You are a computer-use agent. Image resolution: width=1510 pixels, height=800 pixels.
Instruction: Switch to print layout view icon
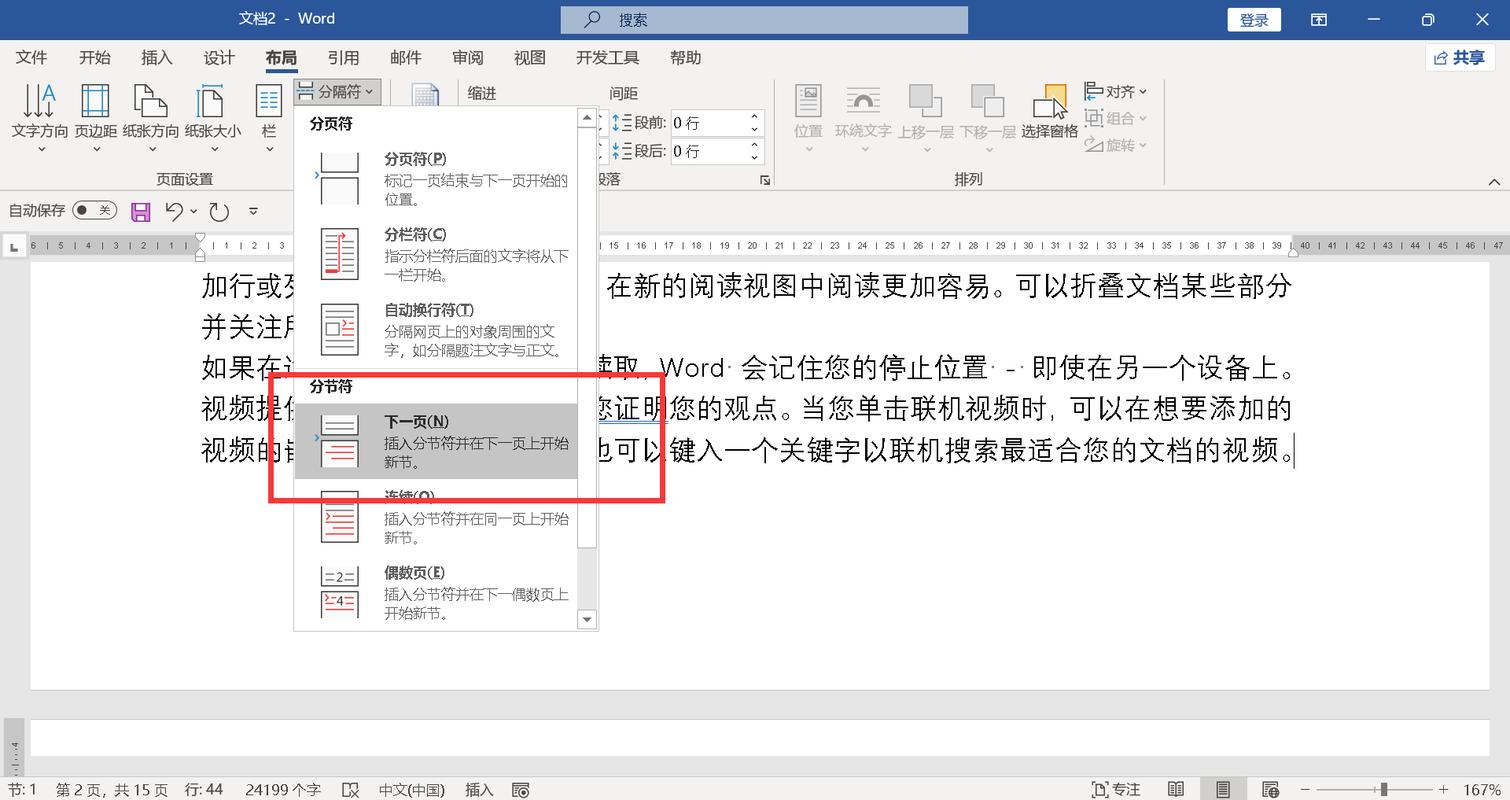pos(1223,790)
